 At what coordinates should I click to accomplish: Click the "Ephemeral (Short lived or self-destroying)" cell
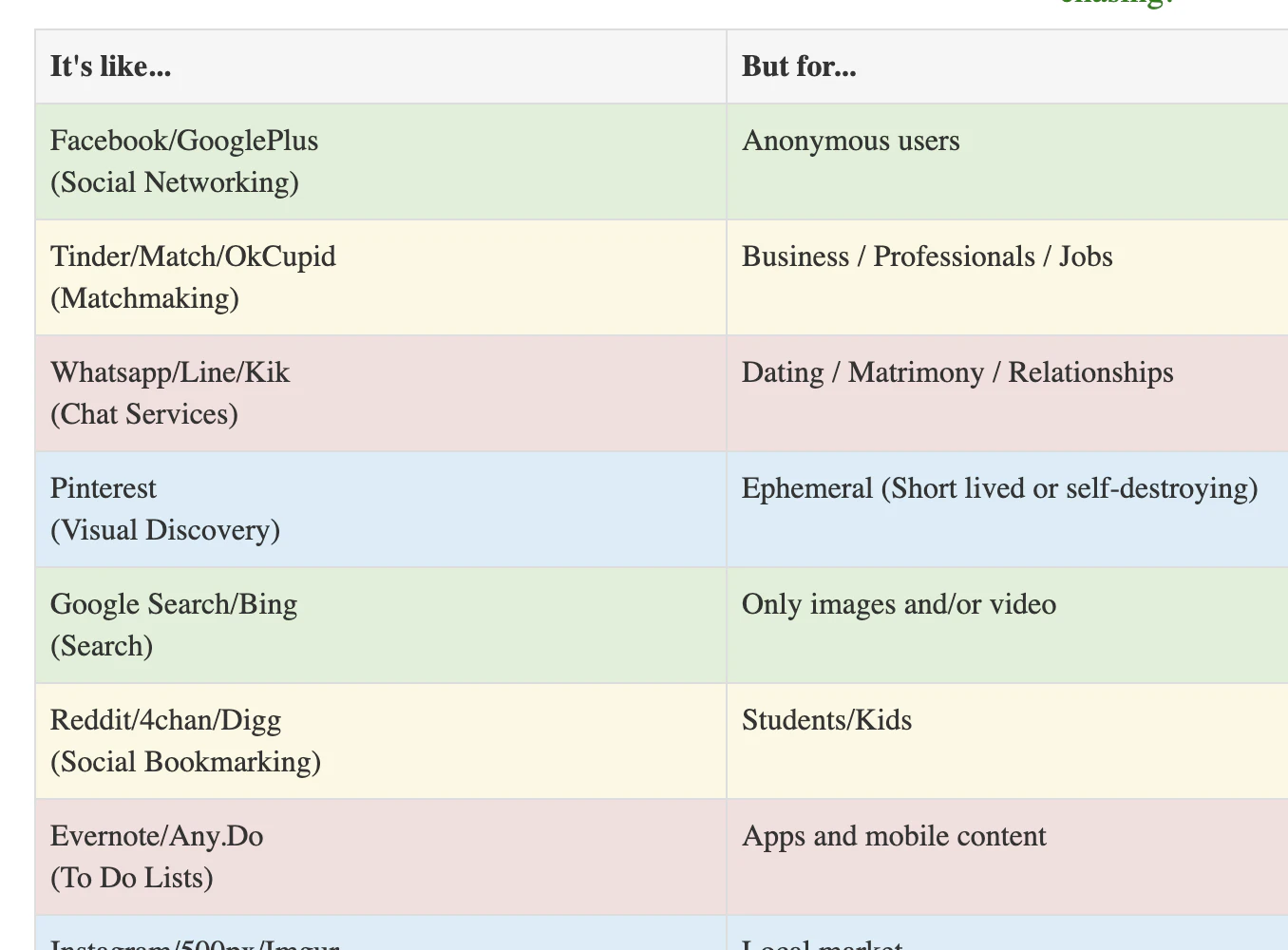coord(1007,509)
